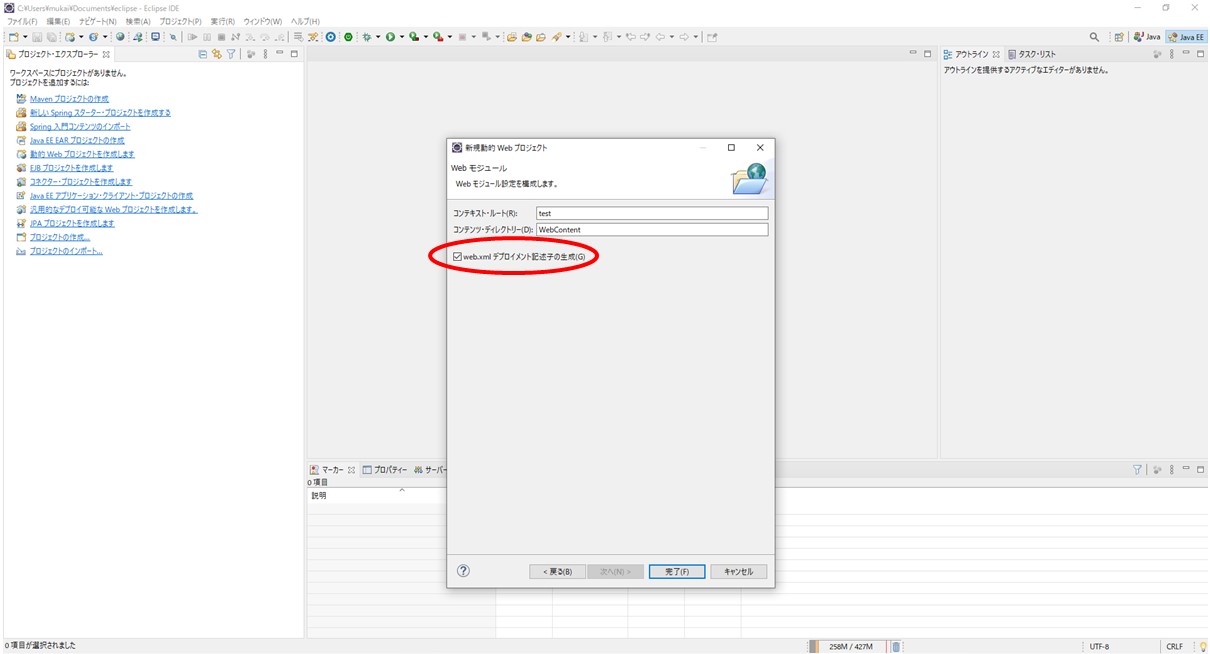This screenshot has width=1210, height=654.
Task: Click the New wizard toolbar icon
Action: [13, 37]
